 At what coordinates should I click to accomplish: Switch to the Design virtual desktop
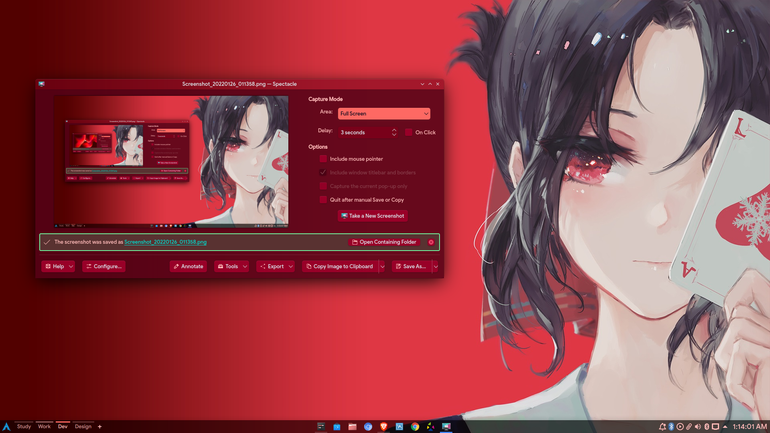(x=83, y=427)
